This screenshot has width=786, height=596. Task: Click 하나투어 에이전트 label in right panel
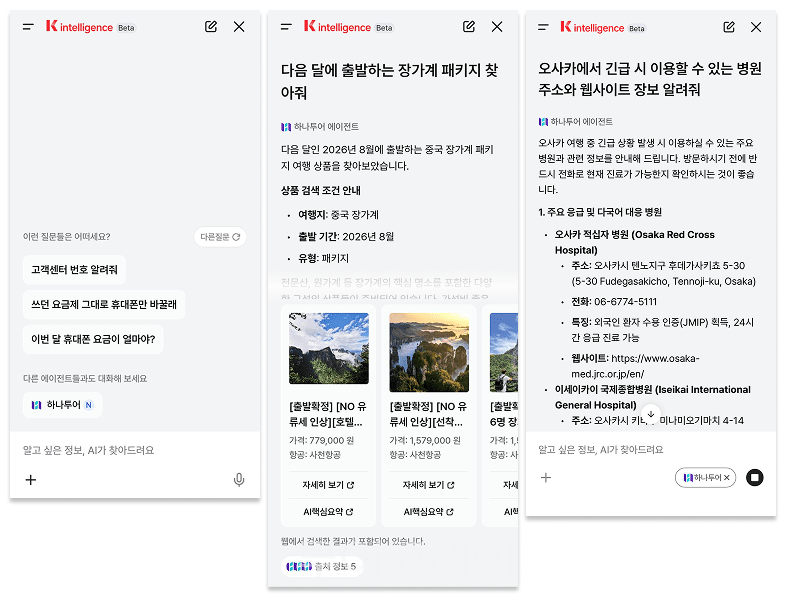click(x=575, y=122)
